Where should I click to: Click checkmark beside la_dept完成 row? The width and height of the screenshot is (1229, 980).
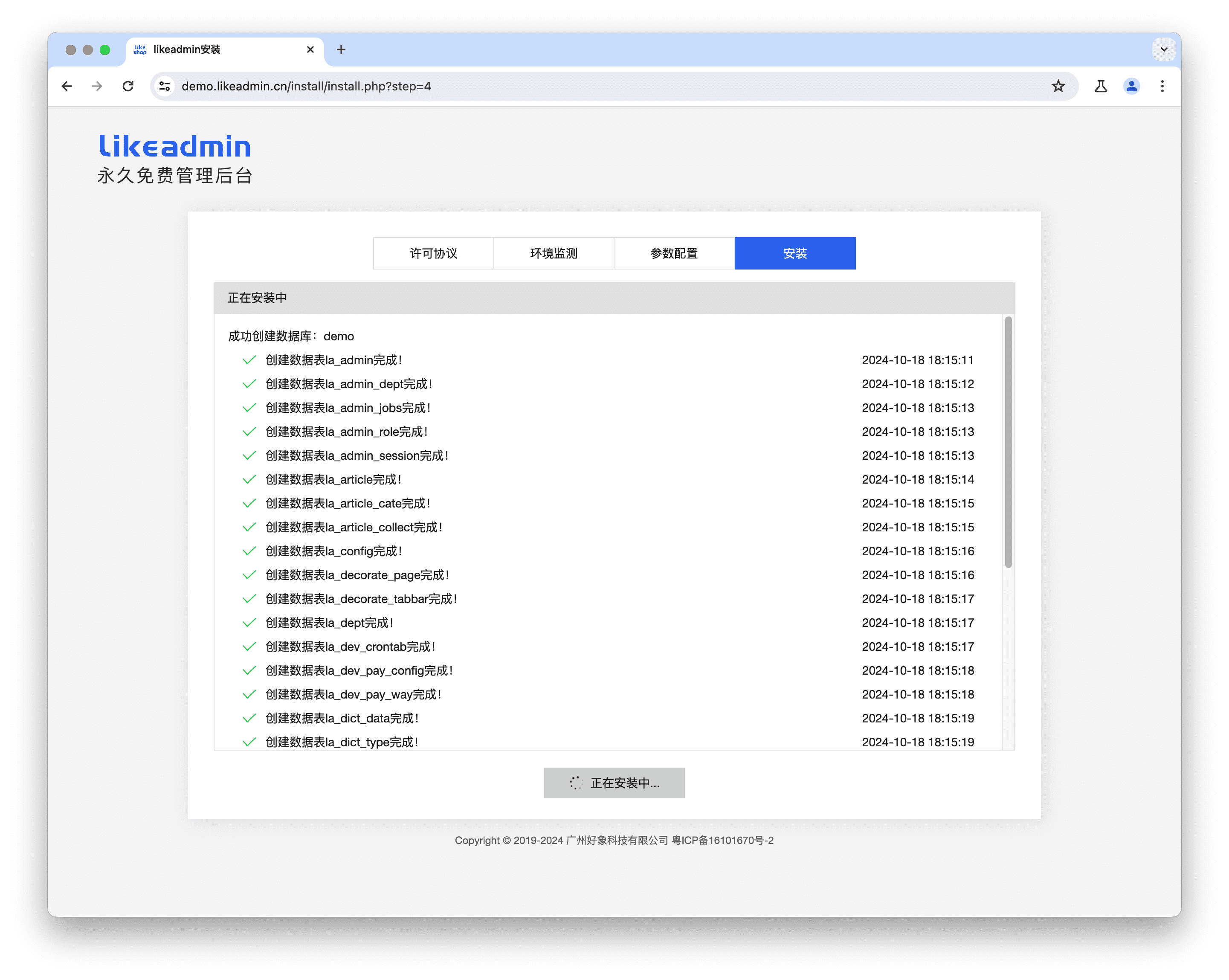249,623
